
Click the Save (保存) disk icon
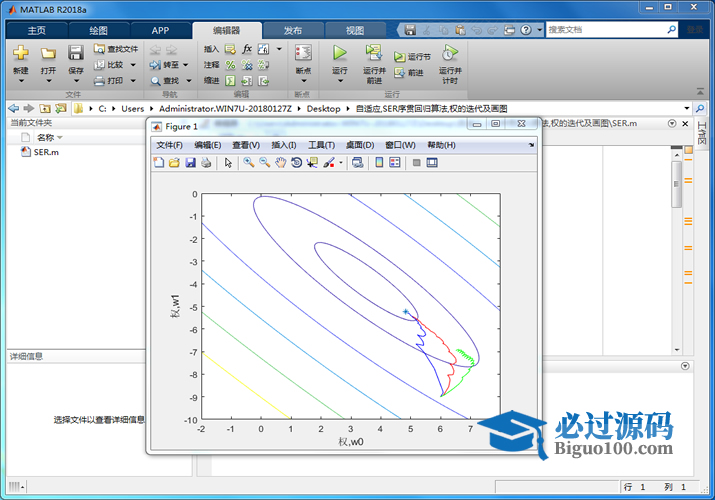pyautogui.click(x=76, y=53)
